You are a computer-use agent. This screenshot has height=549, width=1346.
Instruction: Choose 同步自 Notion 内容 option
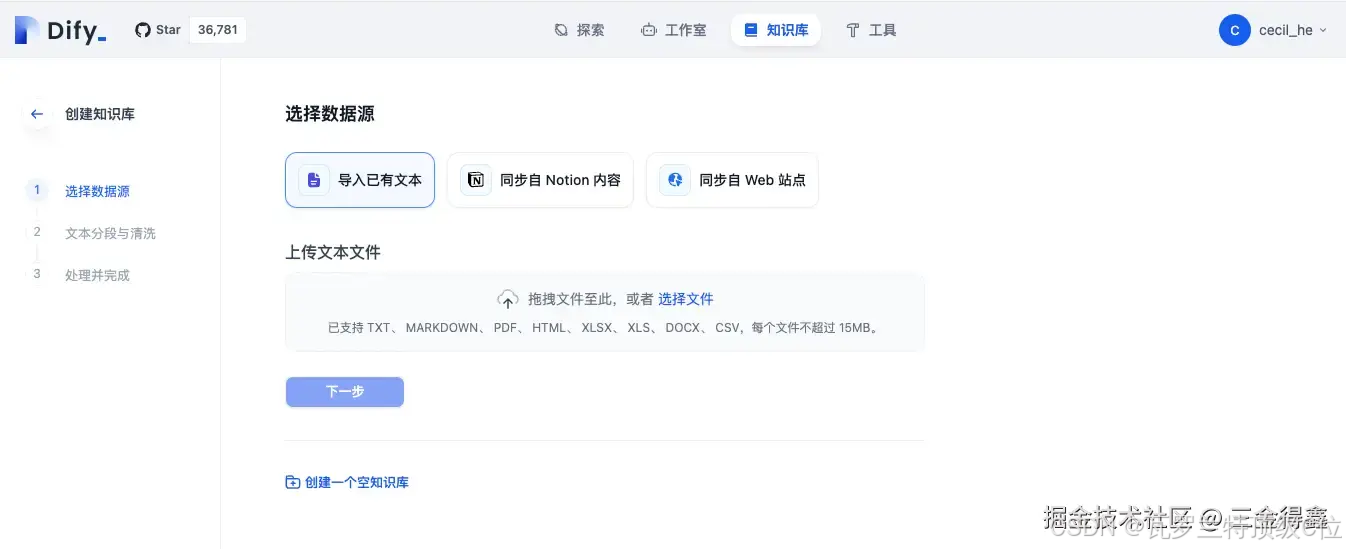click(540, 180)
